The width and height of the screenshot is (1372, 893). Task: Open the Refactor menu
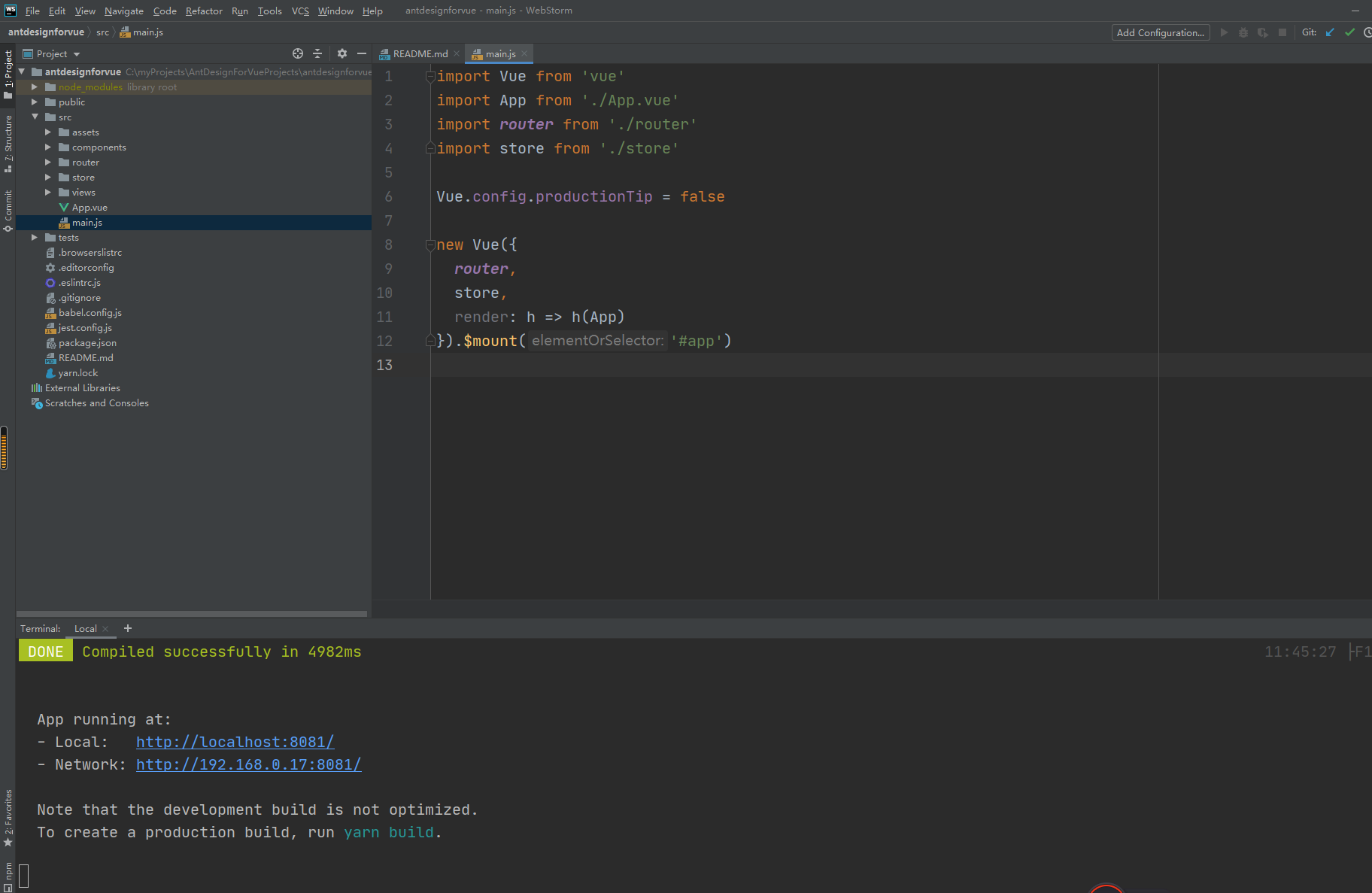(204, 11)
